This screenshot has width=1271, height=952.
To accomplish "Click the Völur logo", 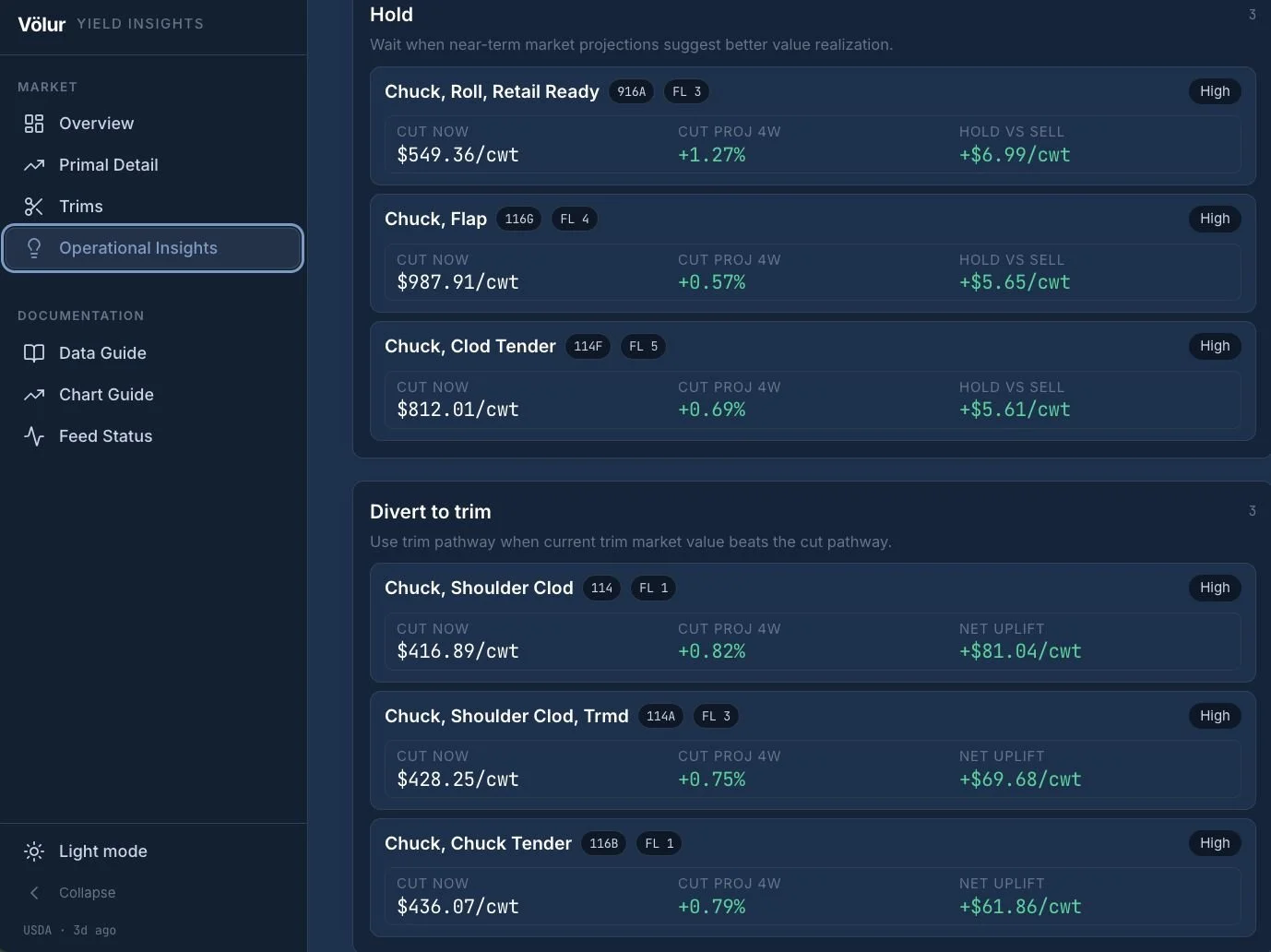I will click(x=42, y=24).
